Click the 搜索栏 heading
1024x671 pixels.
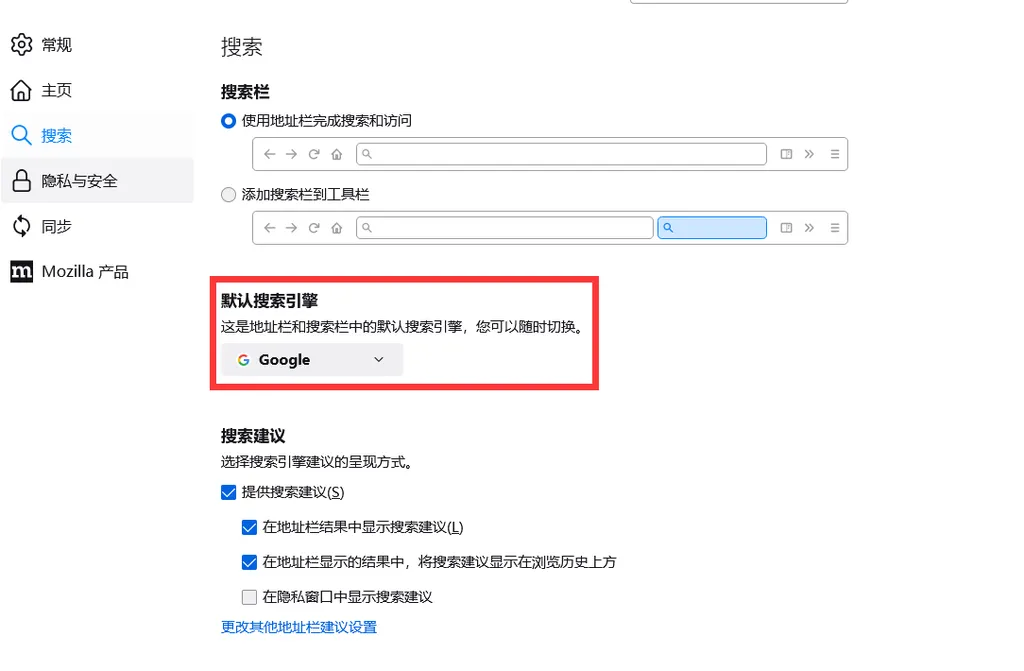click(245, 92)
